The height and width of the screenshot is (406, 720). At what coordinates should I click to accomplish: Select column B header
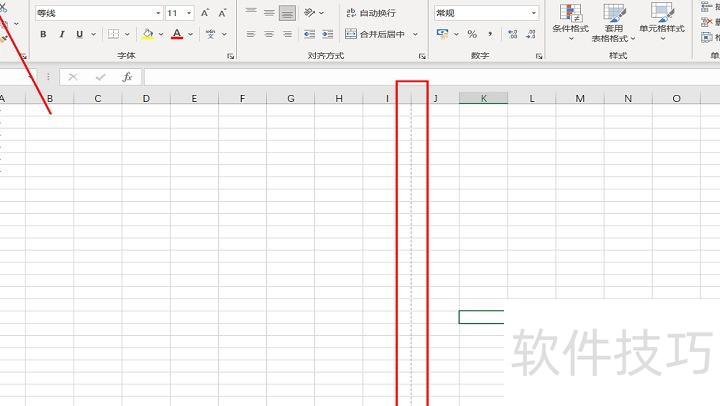pos(50,98)
